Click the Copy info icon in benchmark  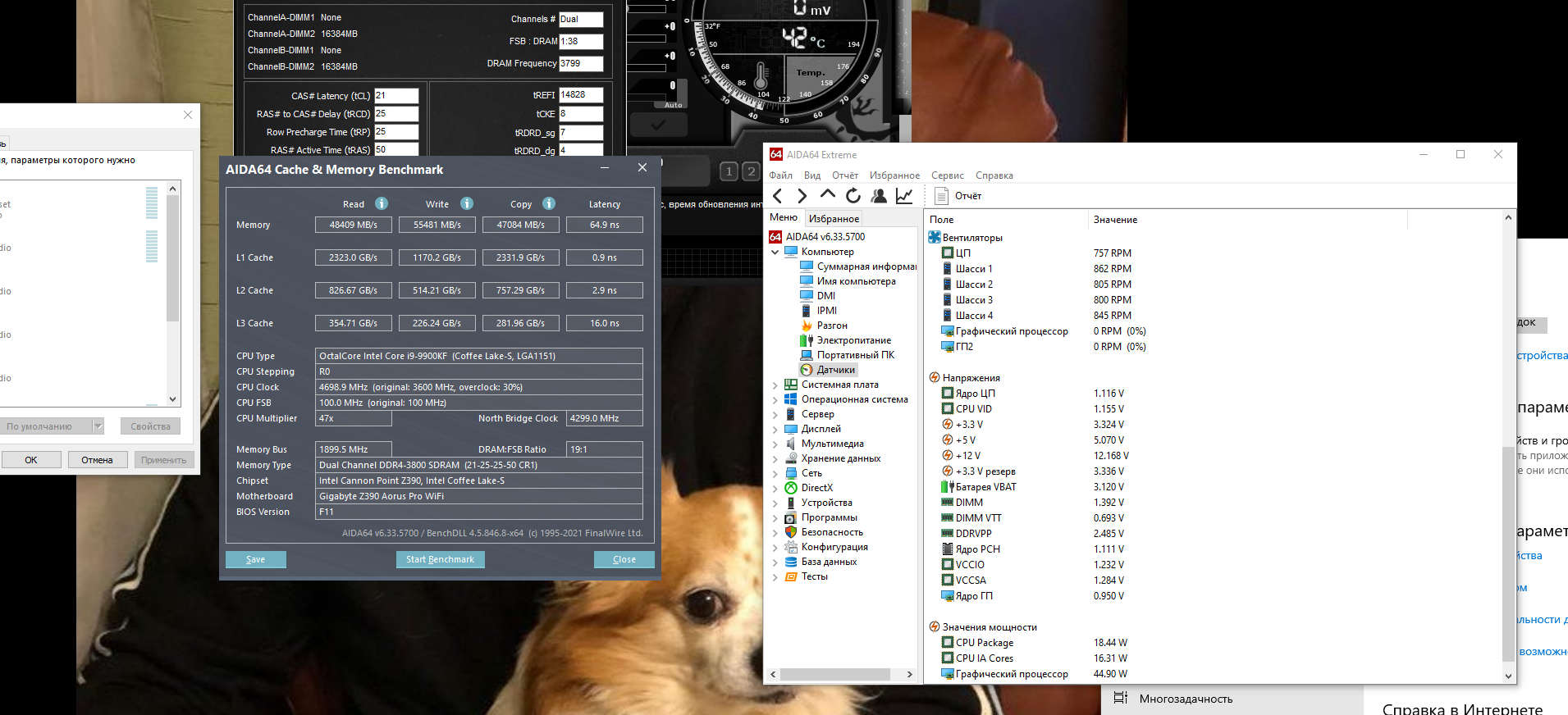coord(549,203)
